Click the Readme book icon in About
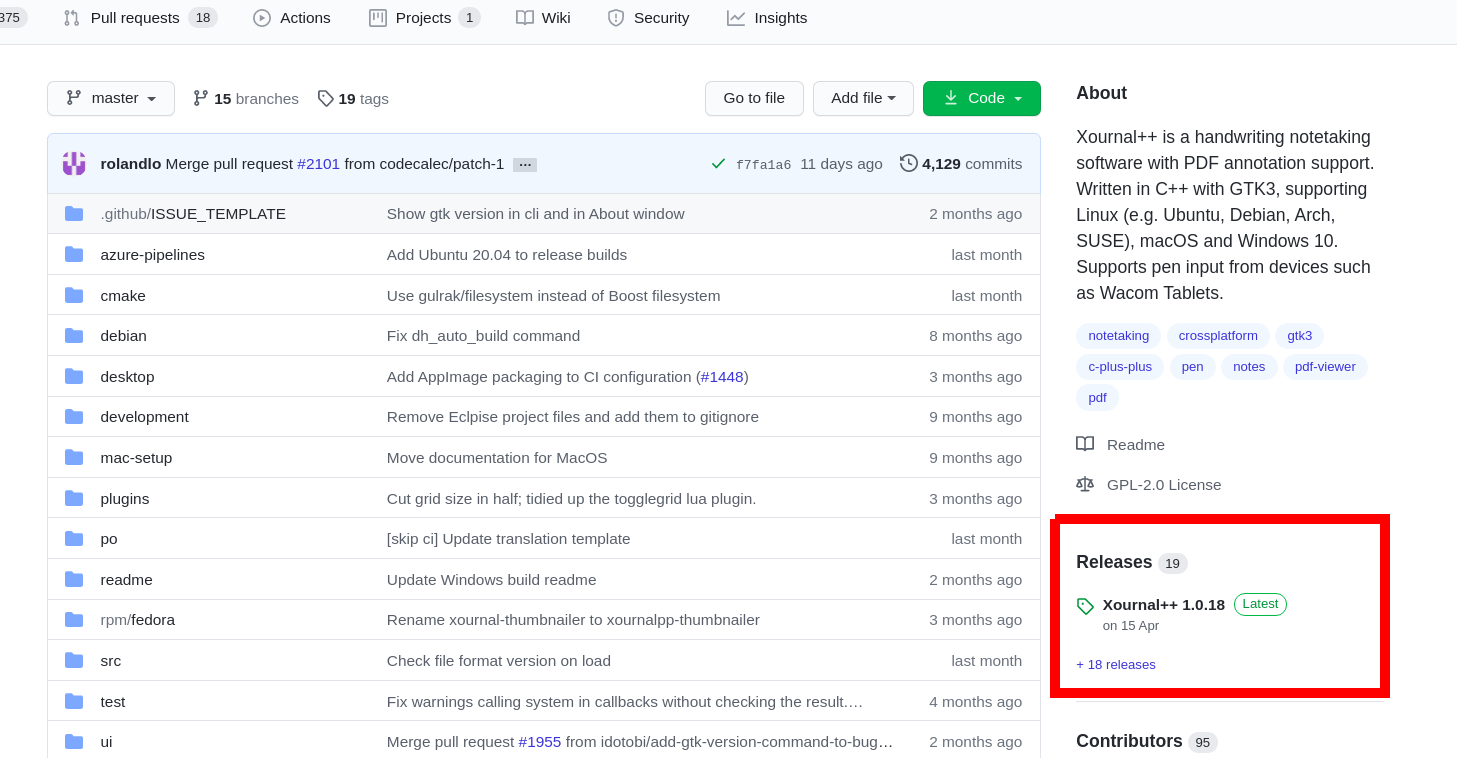This screenshot has height=758, width=1457. click(1085, 444)
